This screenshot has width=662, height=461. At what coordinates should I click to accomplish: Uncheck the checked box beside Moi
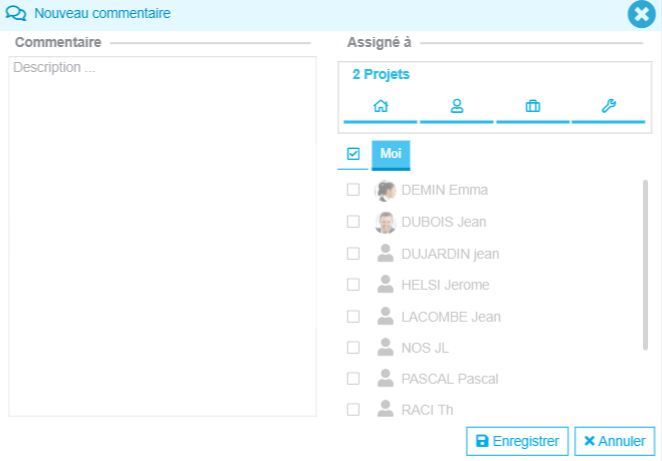click(x=353, y=154)
